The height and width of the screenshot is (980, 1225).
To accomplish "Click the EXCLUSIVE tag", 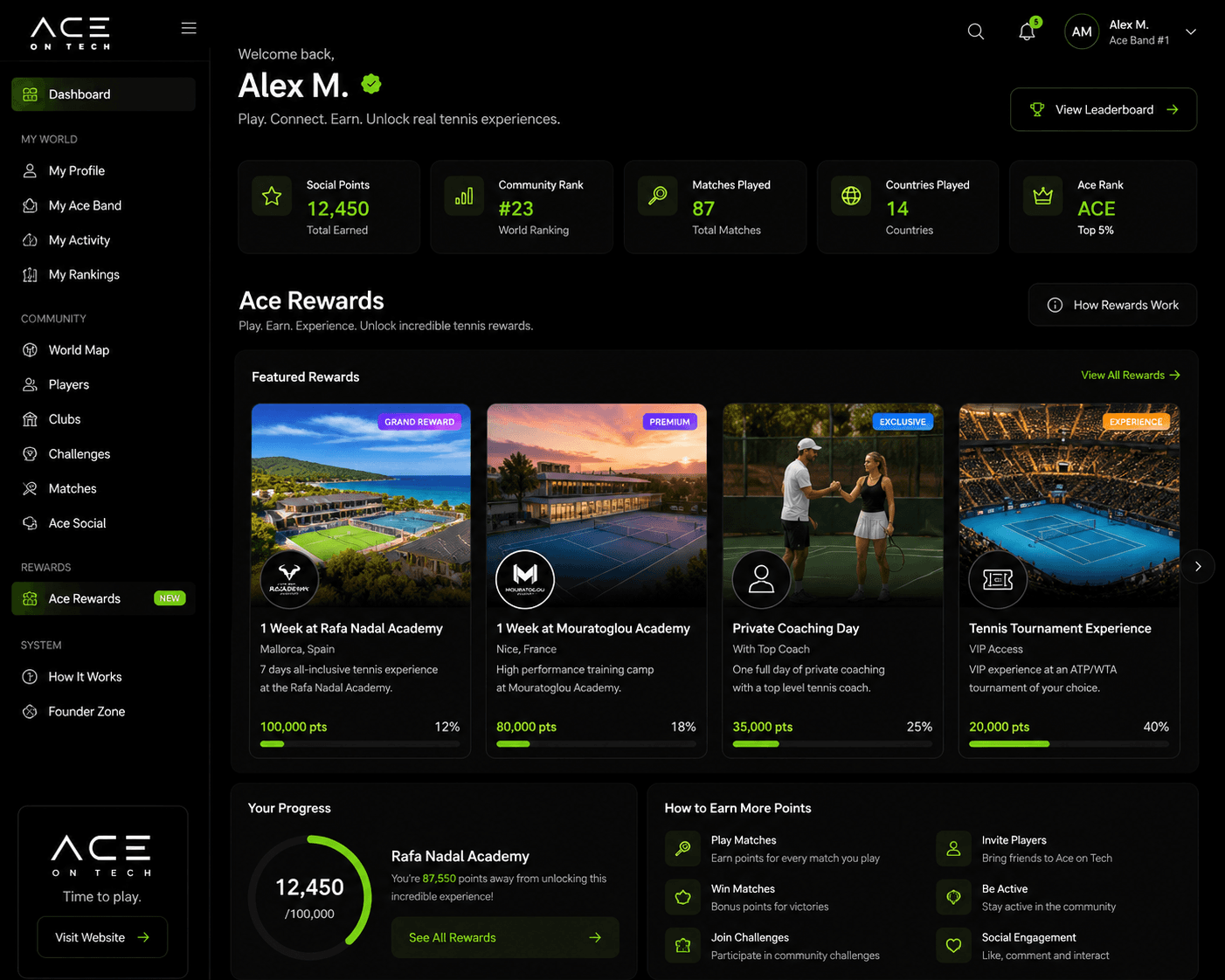I will (x=903, y=422).
